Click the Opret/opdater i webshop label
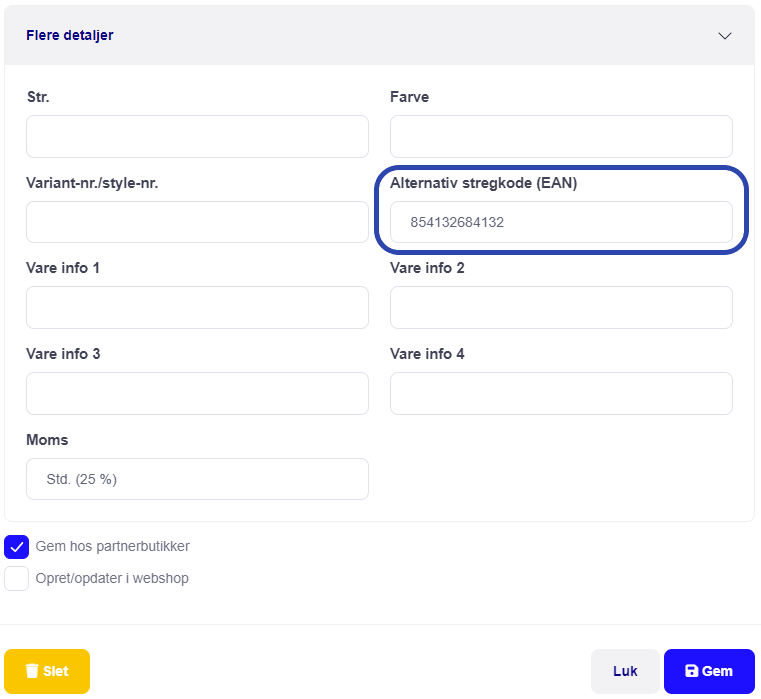761x699 pixels. pos(112,579)
